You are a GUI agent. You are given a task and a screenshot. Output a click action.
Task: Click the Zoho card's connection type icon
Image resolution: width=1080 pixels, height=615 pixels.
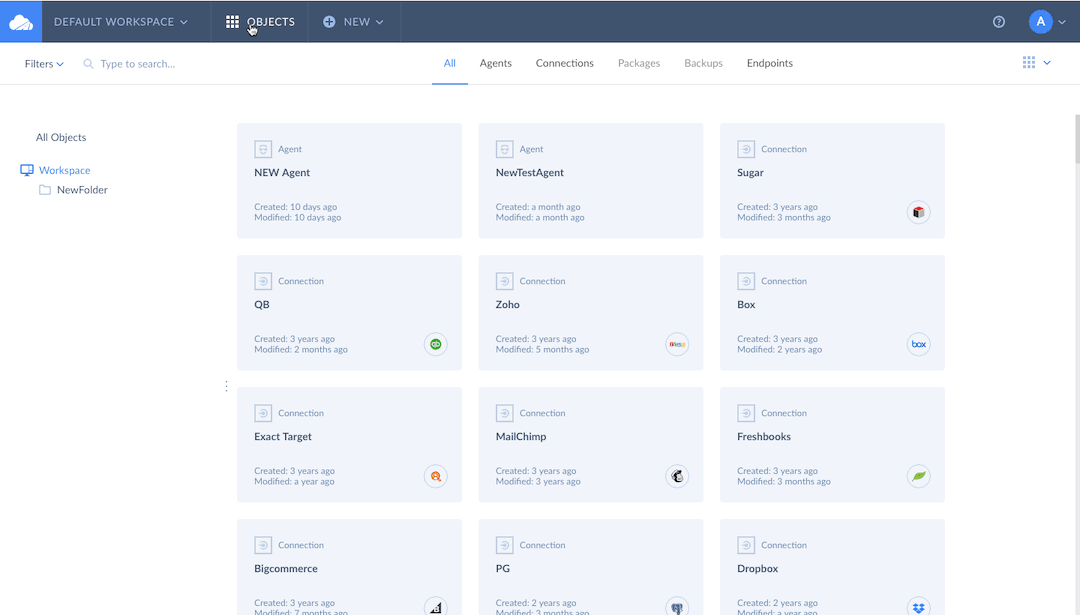click(x=504, y=281)
